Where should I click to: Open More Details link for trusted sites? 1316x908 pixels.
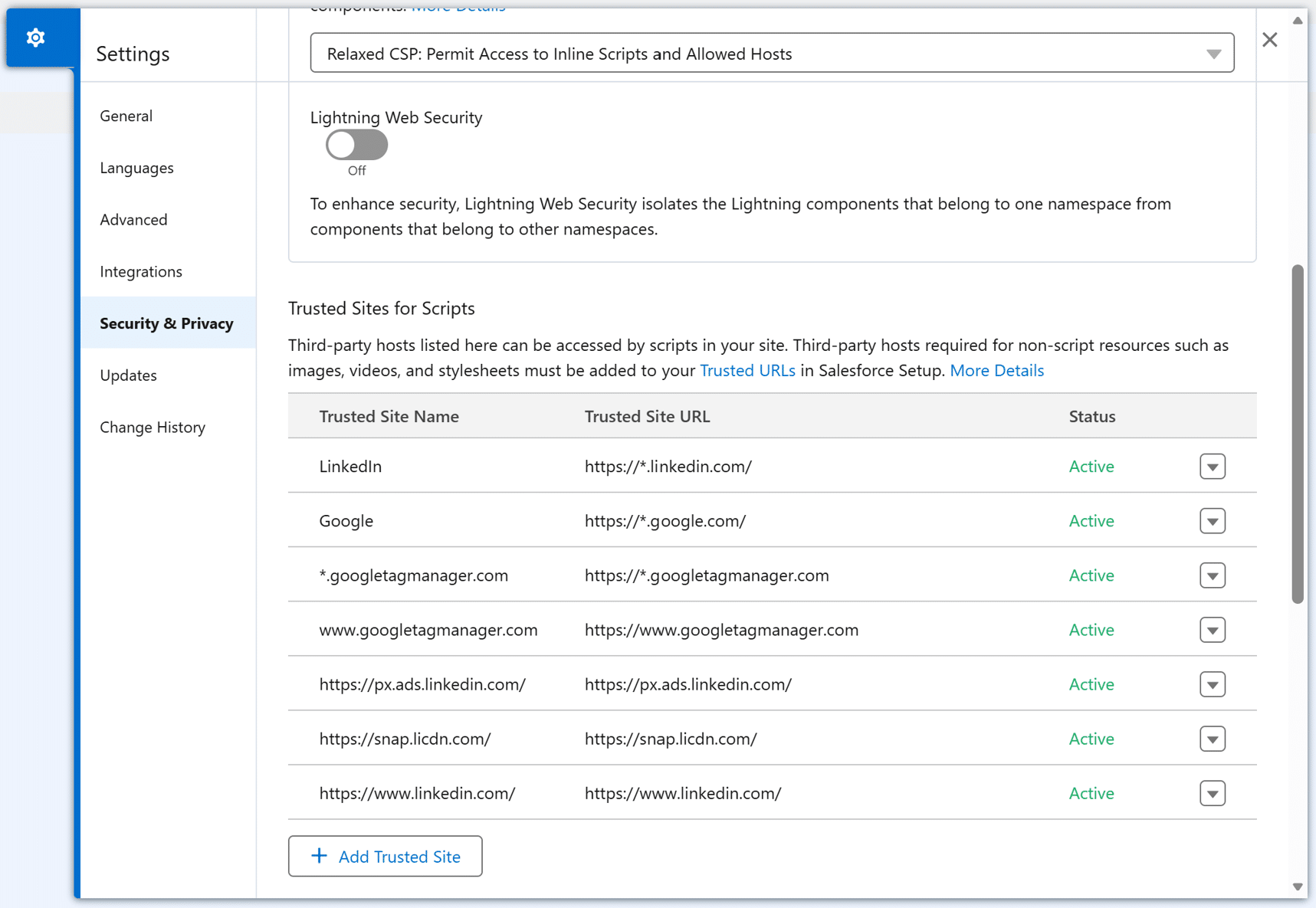[996, 371]
